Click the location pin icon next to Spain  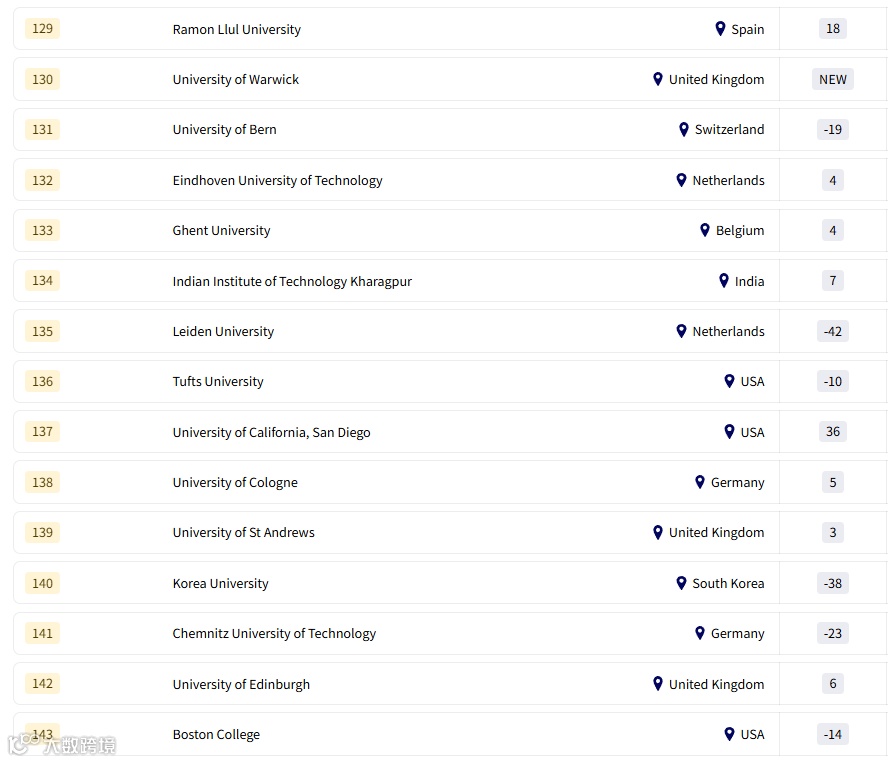coord(720,29)
